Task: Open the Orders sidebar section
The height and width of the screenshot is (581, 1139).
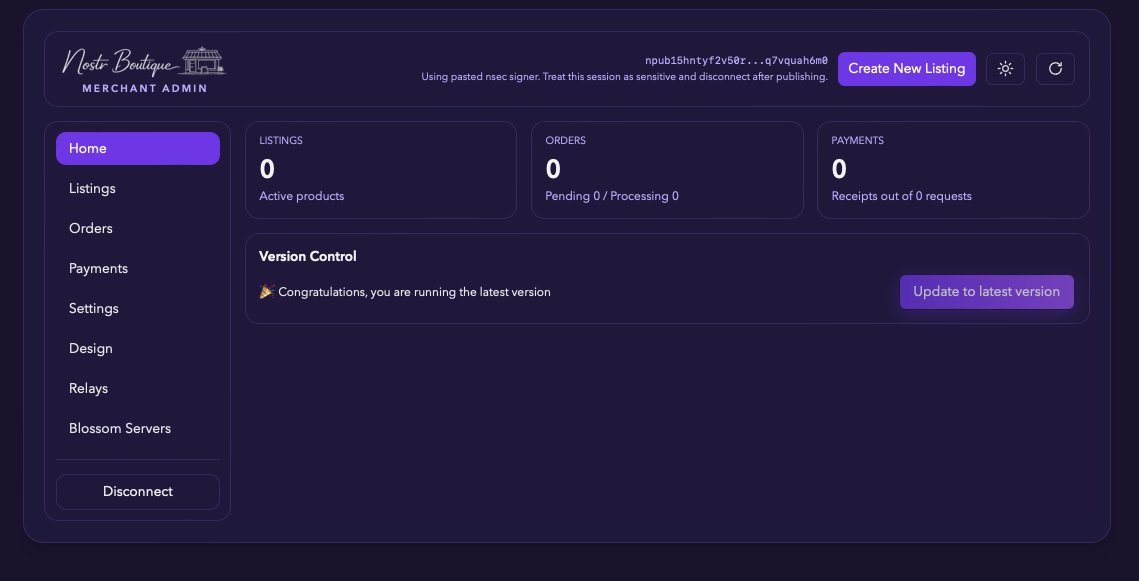Action: [x=90, y=228]
